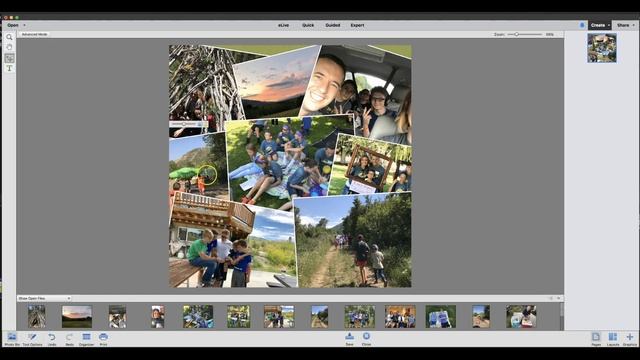Select the ninth Photo Bin thumbnail, outdoor group

[360, 317]
